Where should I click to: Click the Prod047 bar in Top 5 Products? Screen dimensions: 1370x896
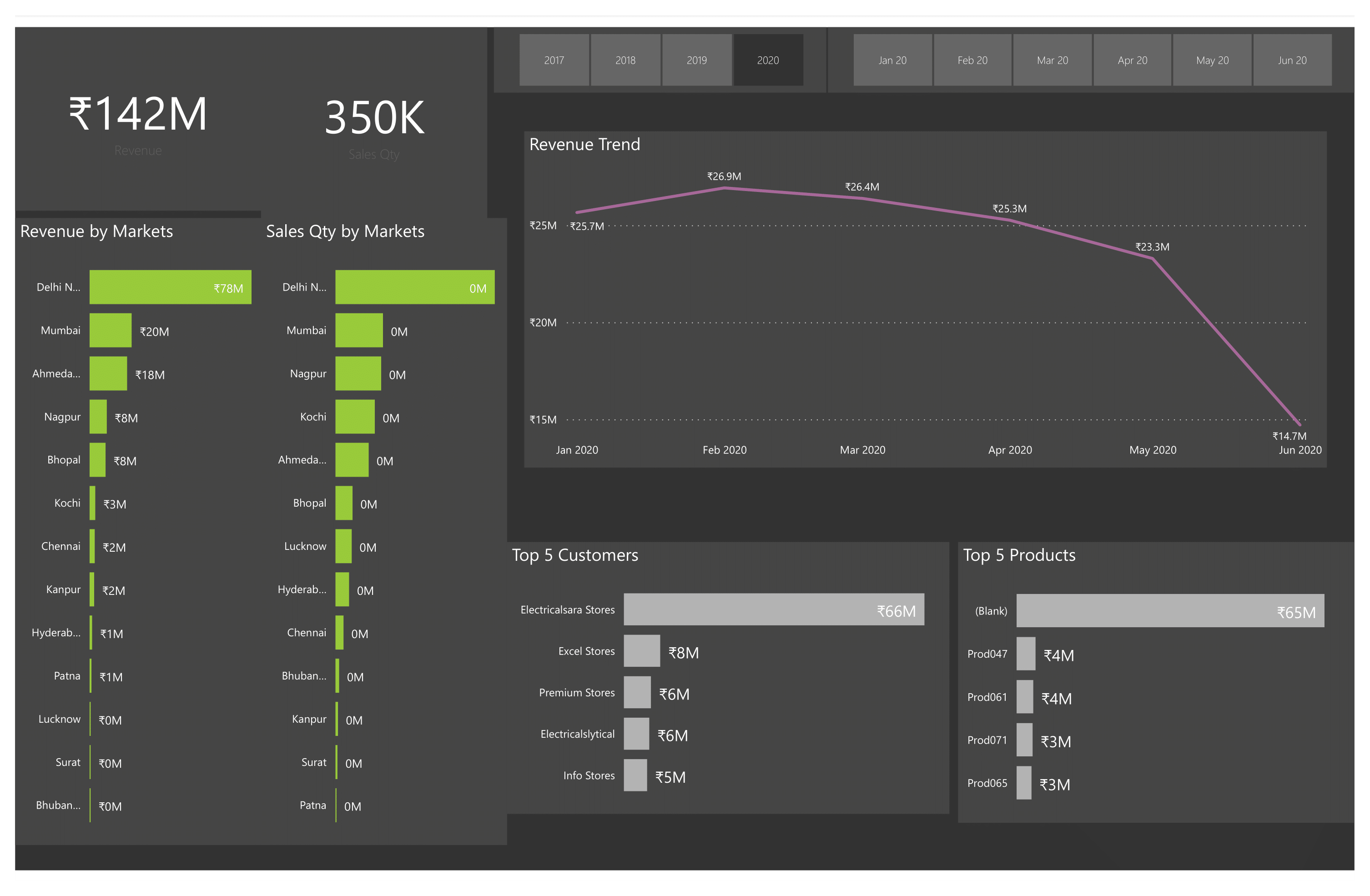[1026, 654]
